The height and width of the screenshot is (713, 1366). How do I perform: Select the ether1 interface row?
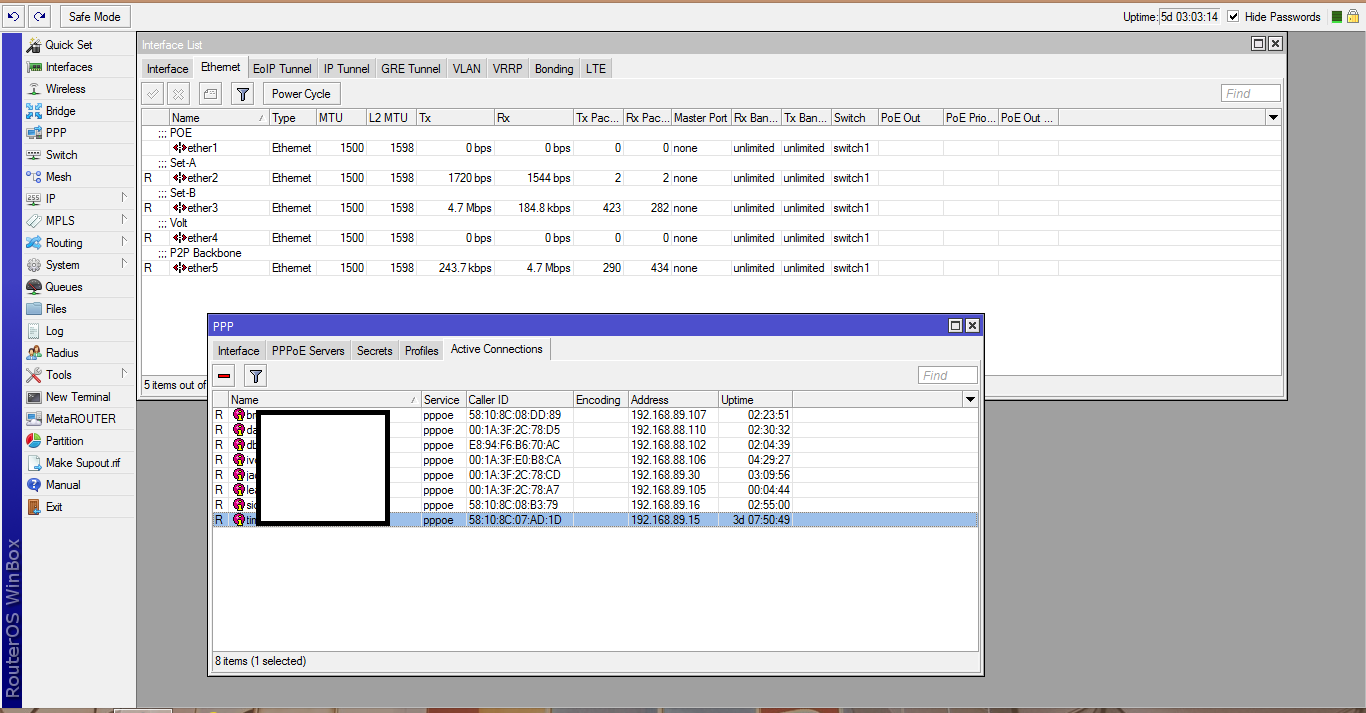click(x=711, y=148)
